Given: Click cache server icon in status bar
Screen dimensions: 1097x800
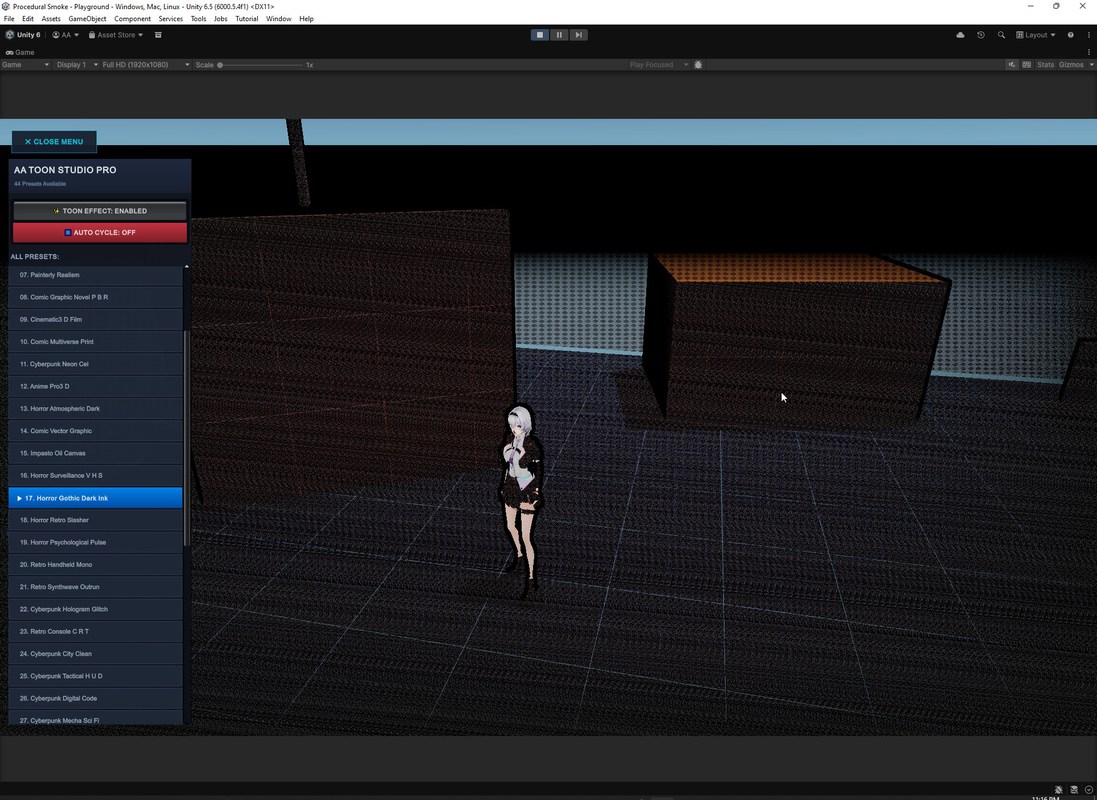Looking at the screenshot, I should (x=1074, y=790).
